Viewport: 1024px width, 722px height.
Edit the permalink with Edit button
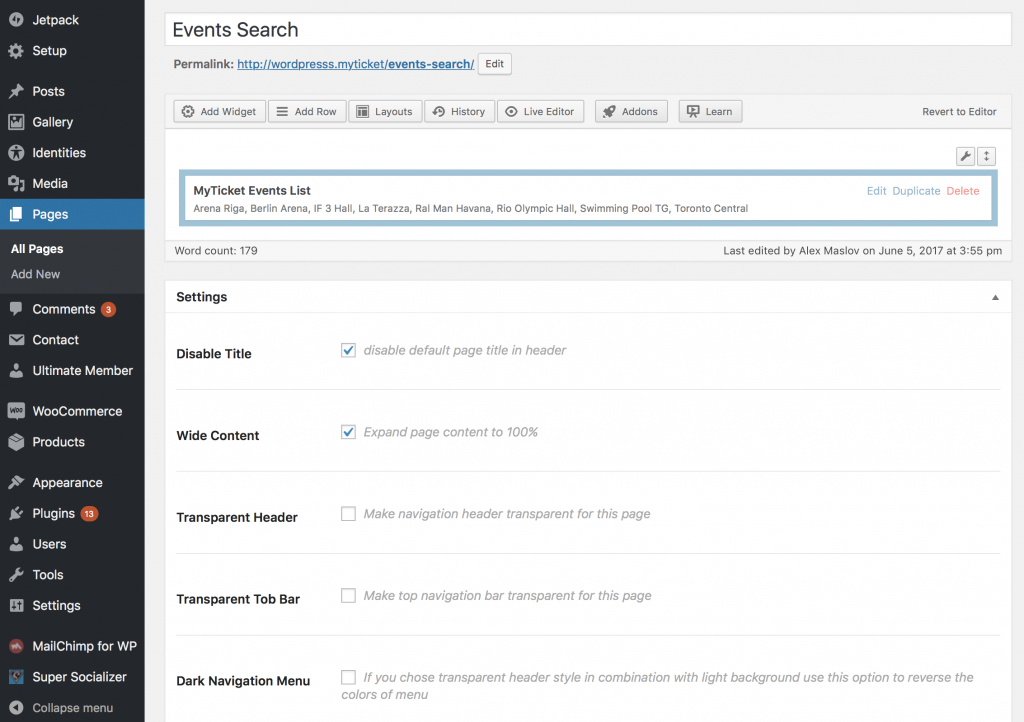[494, 64]
